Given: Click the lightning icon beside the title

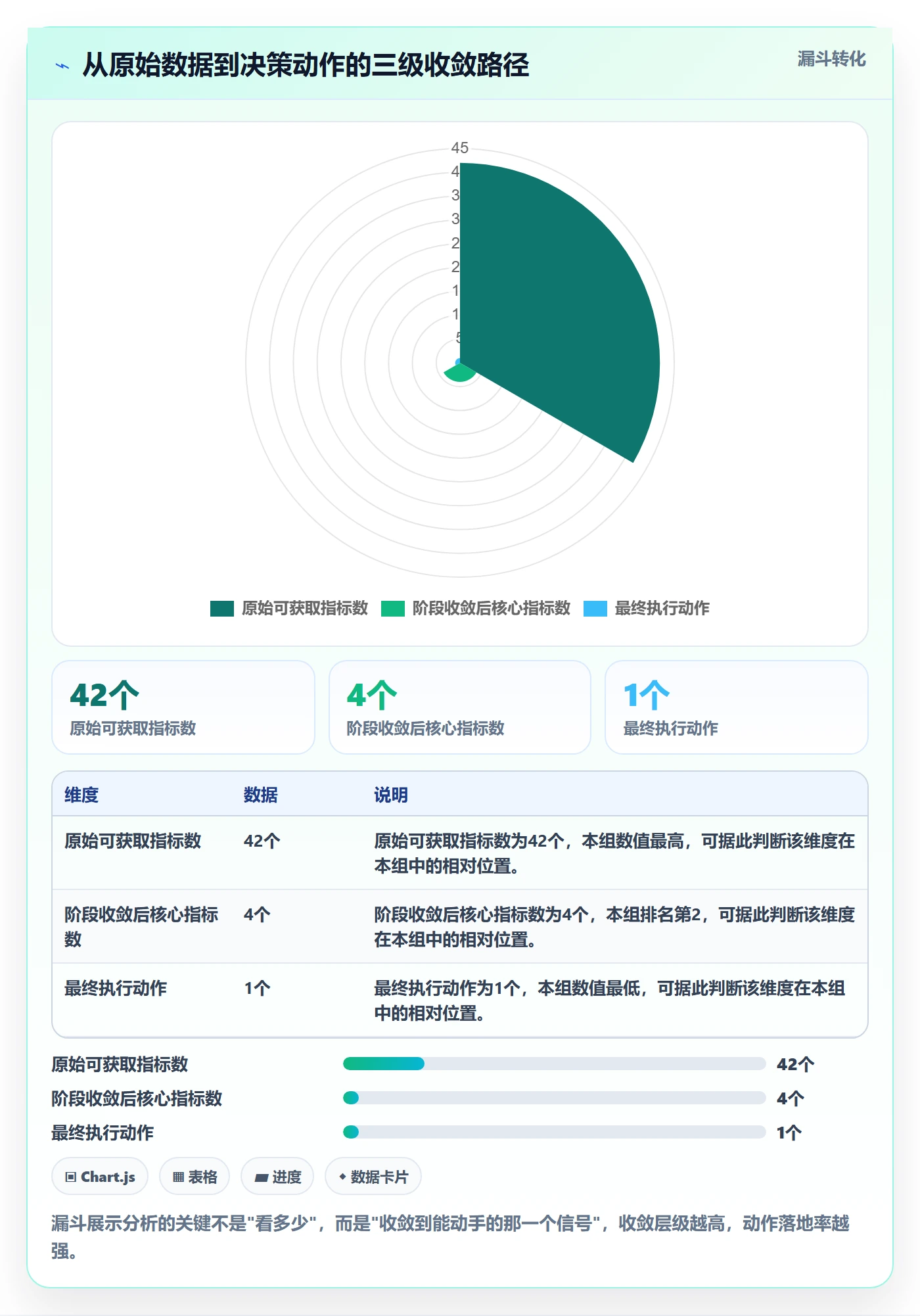Looking at the screenshot, I should [x=62, y=66].
